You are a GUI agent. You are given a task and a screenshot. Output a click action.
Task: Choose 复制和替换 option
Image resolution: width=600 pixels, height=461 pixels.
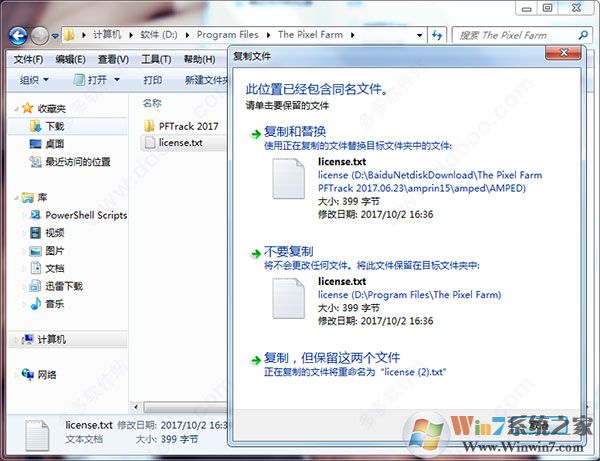(295, 132)
